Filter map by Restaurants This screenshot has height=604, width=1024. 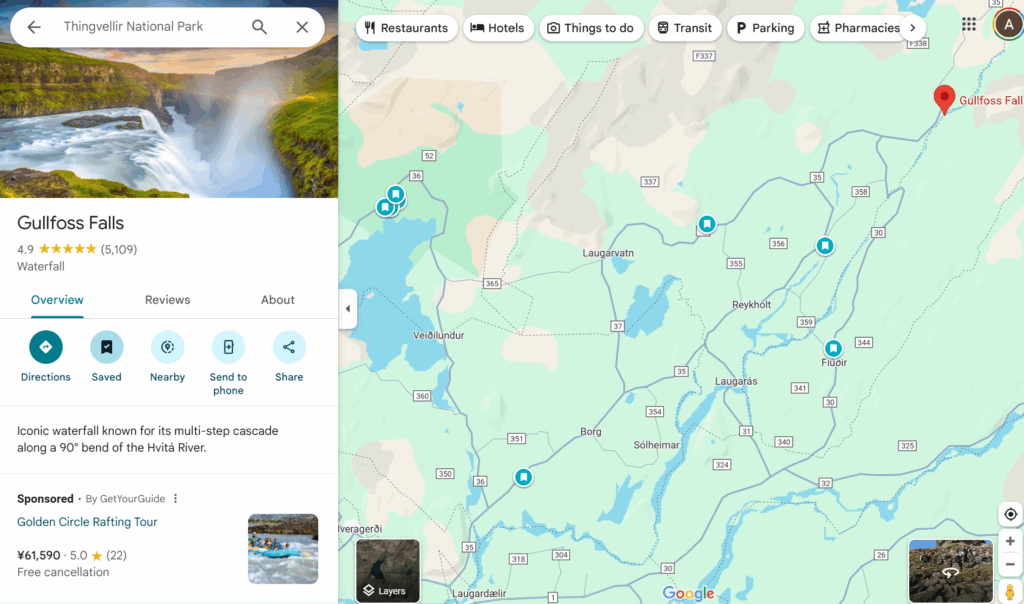coord(407,28)
